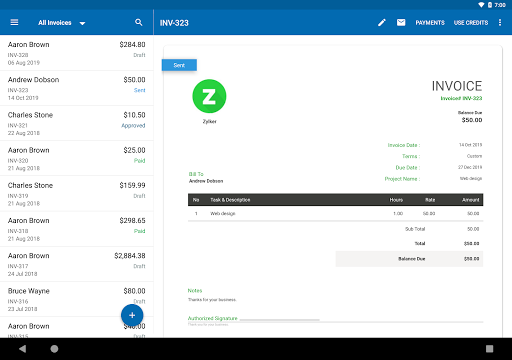The height and width of the screenshot is (360, 512).
Task: Open the hamburger navigation menu
Action: pos(14,22)
